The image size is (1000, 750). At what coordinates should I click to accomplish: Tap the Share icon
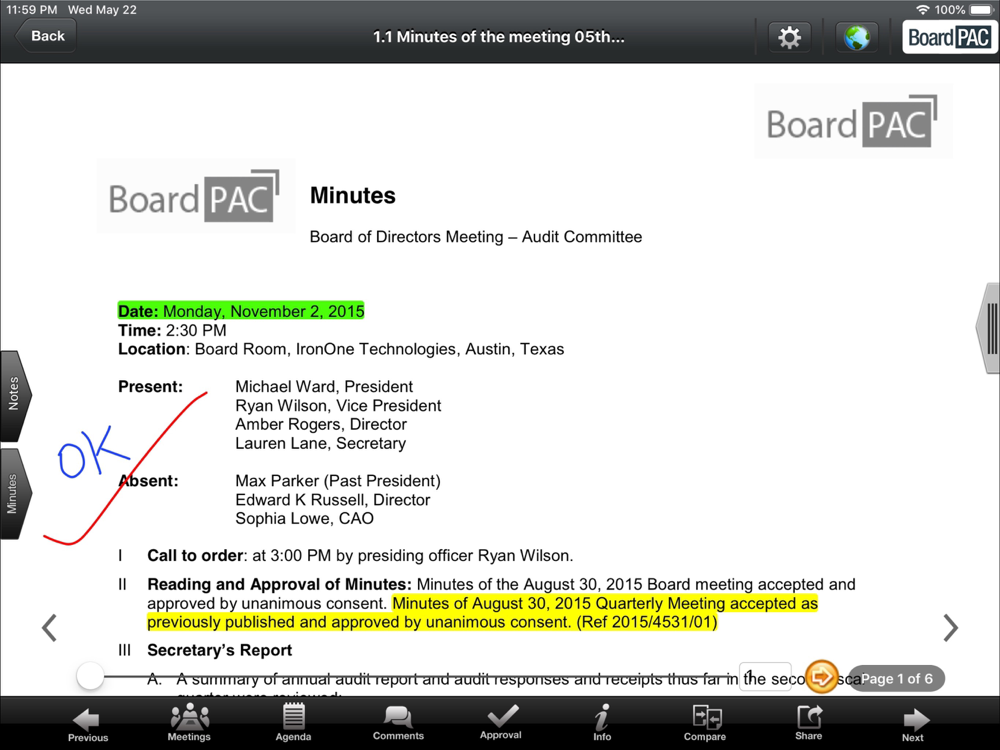(x=808, y=723)
